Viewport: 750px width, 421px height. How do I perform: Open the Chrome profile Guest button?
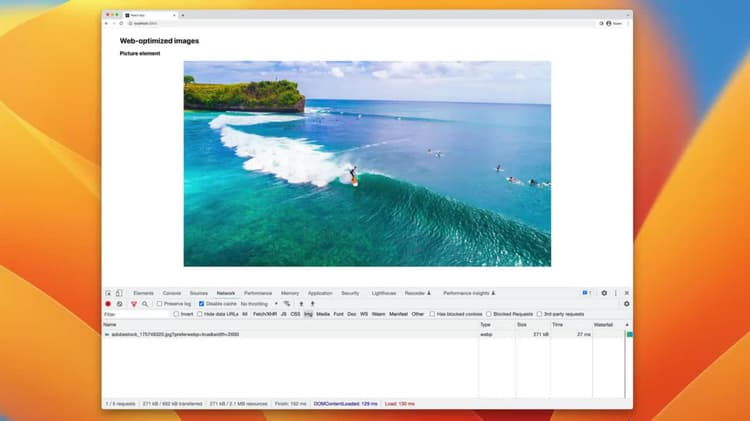click(x=614, y=23)
